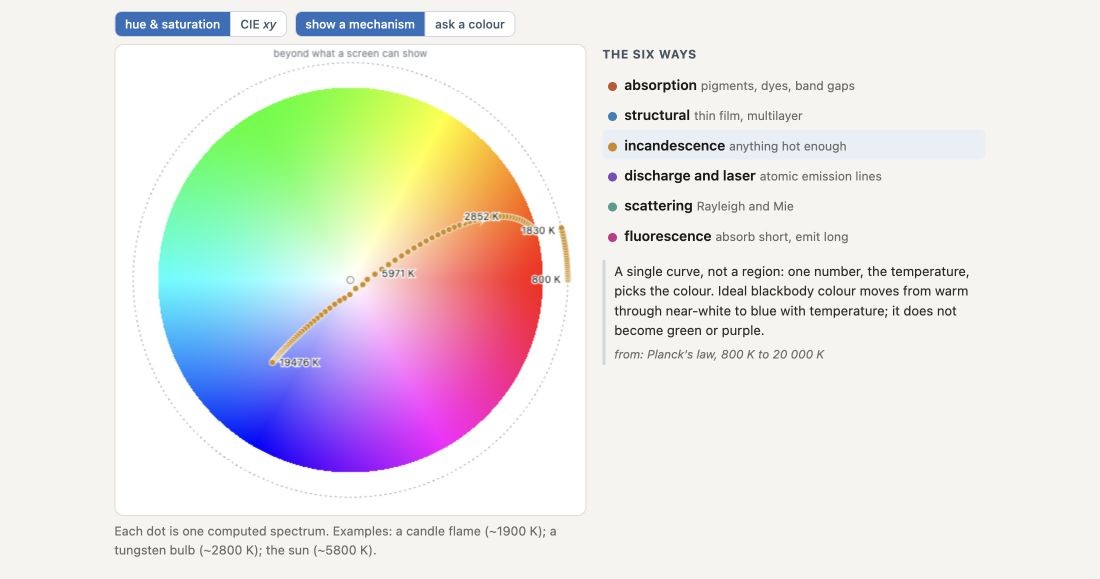The height and width of the screenshot is (579, 1100).
Task: Click 'beyond what a screen can show' label
Action: tap(350, 53)
